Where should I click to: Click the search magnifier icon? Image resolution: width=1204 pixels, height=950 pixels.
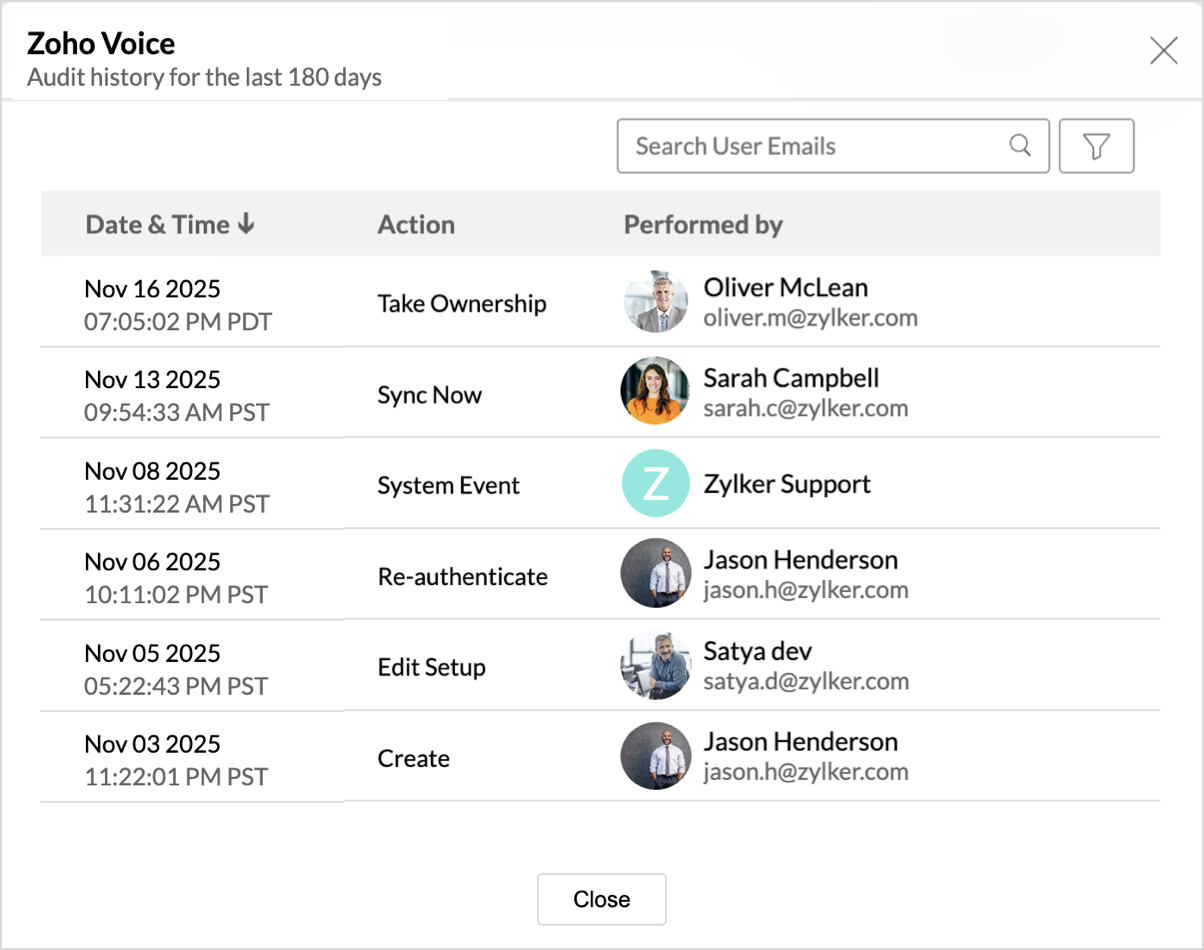[1020, 146]
